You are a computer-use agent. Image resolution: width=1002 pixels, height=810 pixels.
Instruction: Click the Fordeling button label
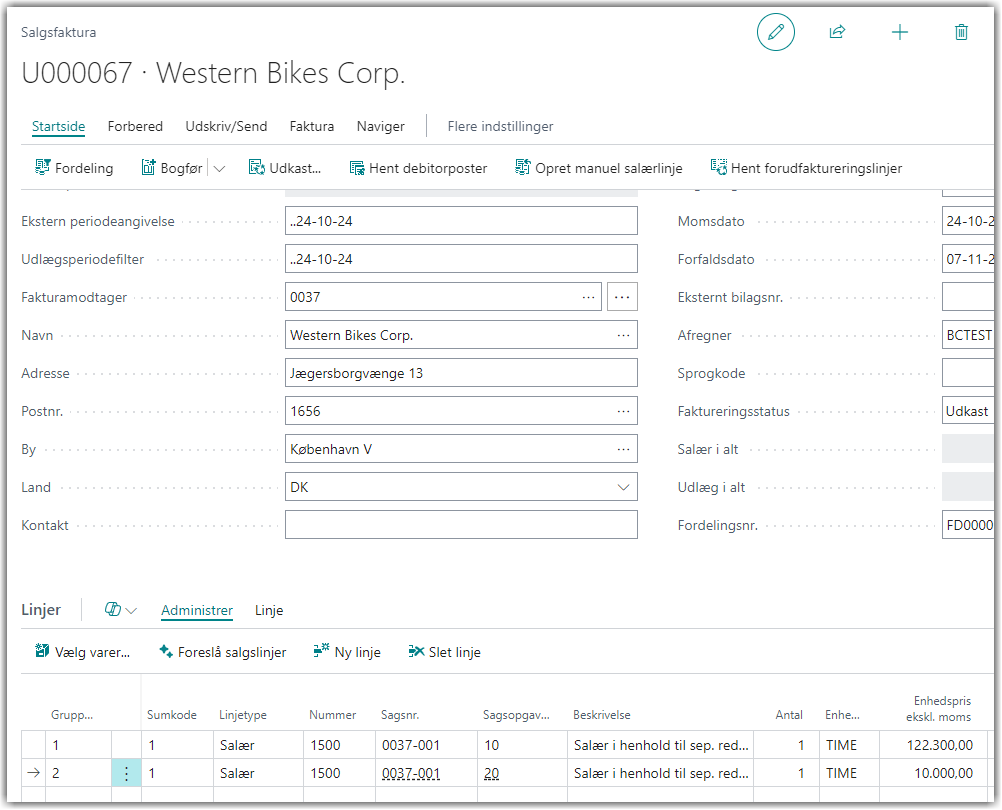click(84, 169)
